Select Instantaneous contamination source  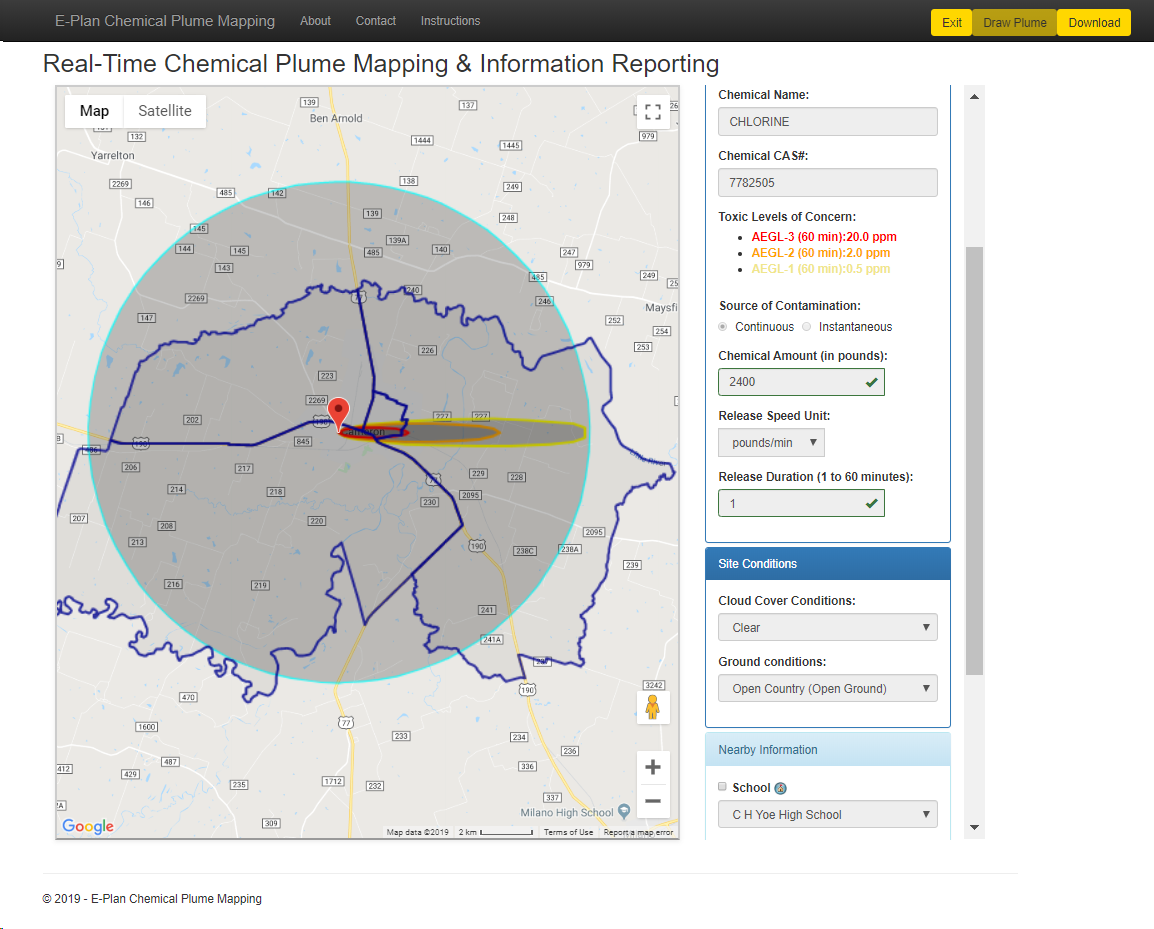coord(807,327)
